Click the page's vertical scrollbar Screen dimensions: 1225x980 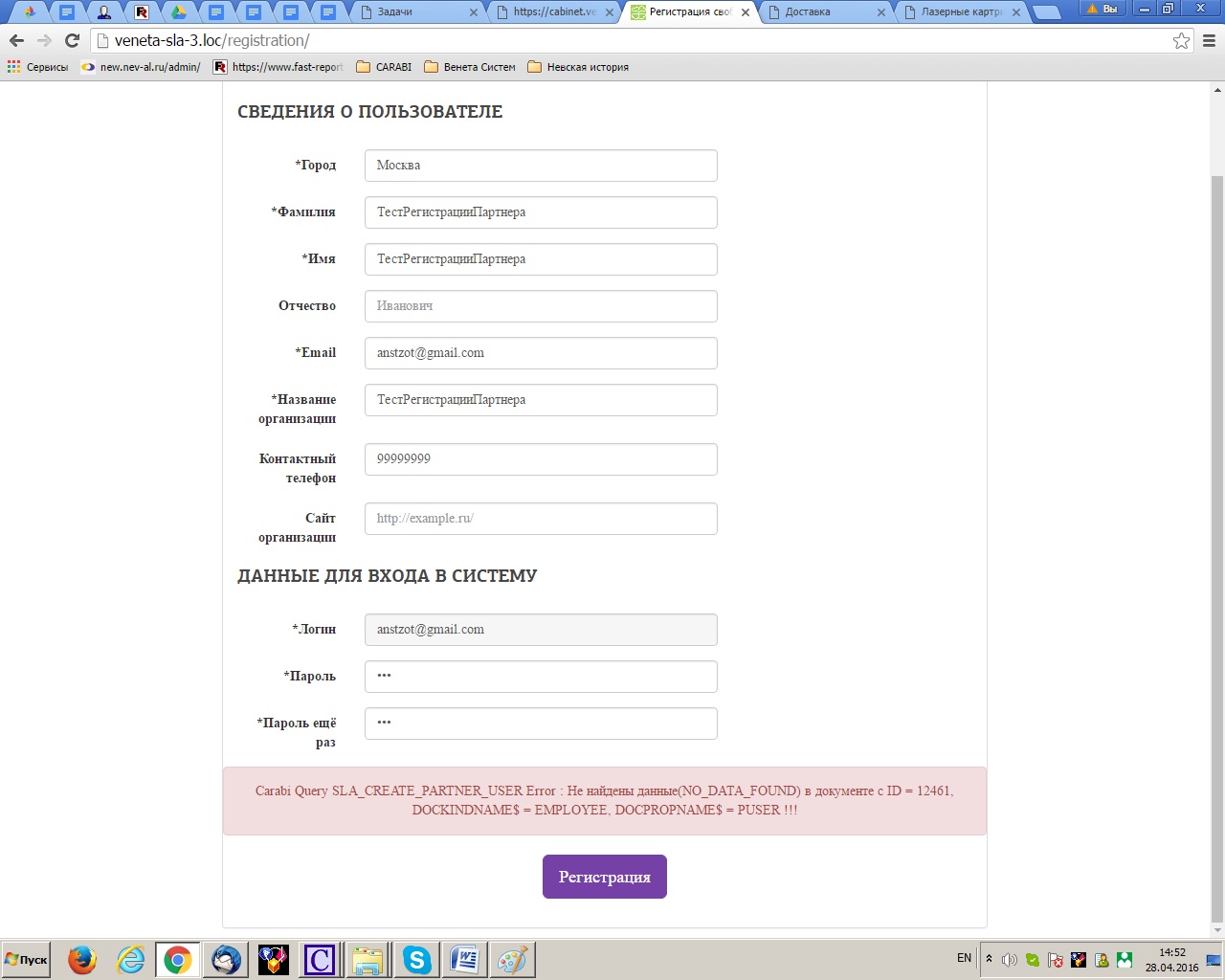pos(1217,546)
